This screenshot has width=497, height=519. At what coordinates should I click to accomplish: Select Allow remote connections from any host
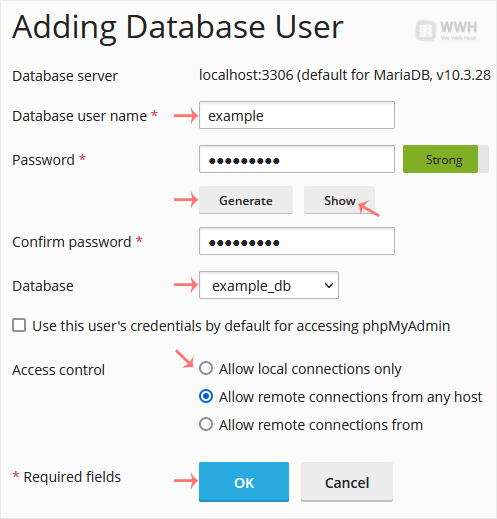pyautogui.click(x=206, y=397)
